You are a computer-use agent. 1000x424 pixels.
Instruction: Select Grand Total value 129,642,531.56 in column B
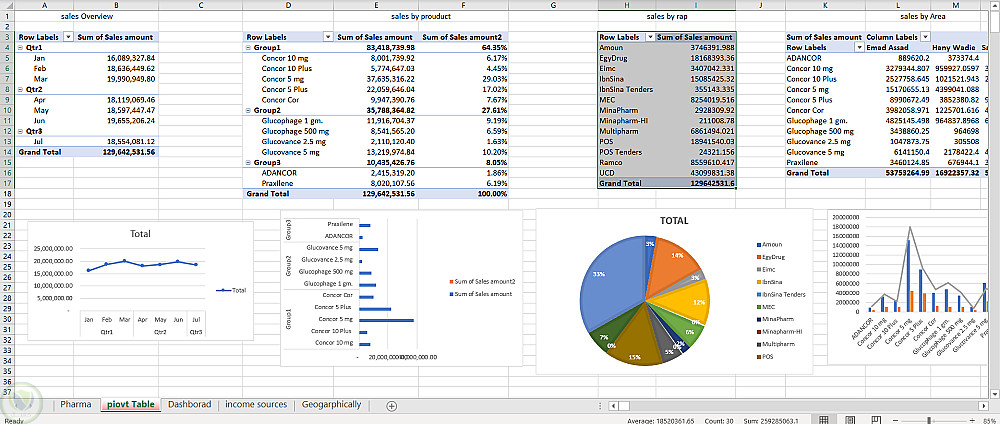tap(115, 152)
